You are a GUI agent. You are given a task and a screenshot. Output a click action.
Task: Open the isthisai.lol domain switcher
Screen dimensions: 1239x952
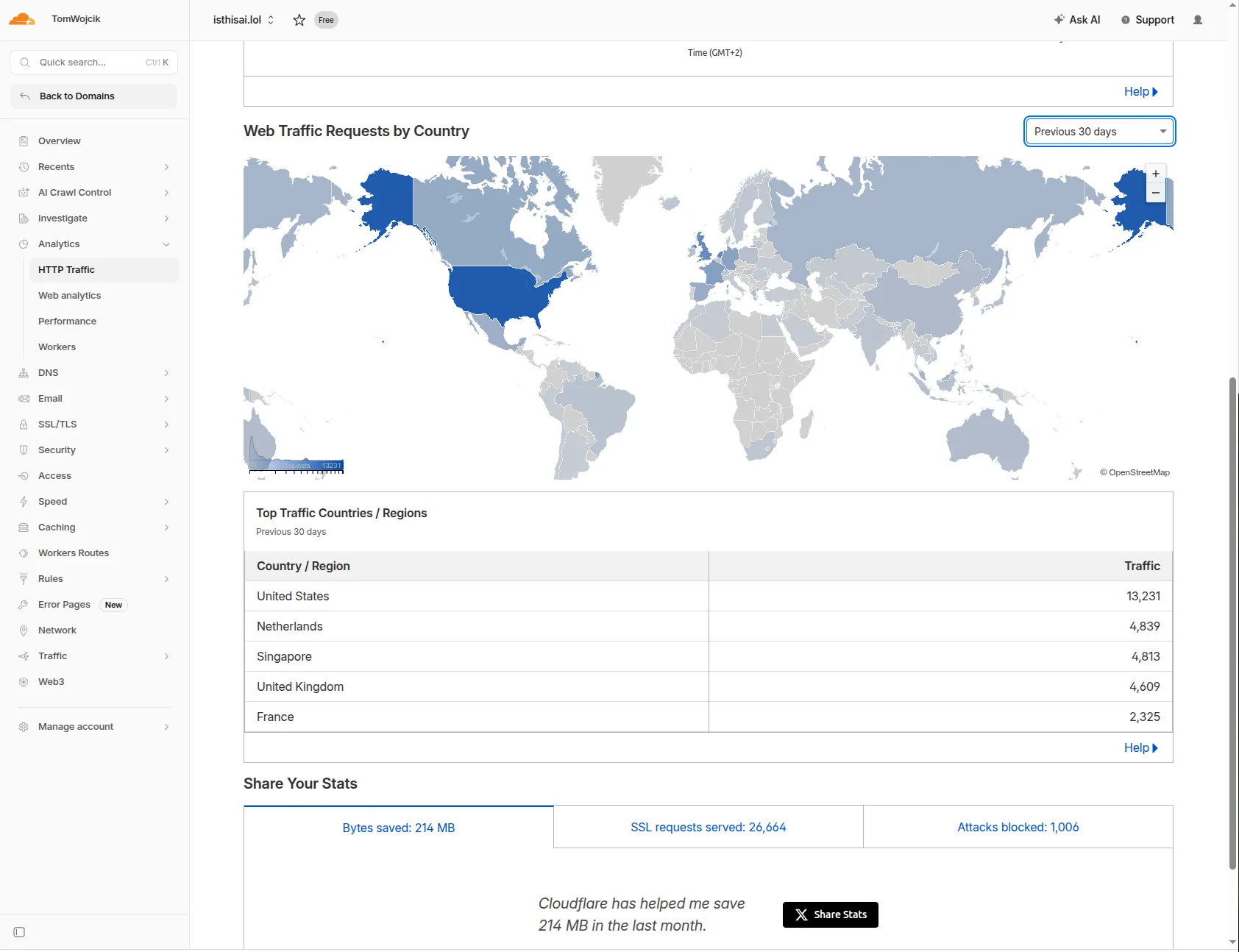click(244, 20)
